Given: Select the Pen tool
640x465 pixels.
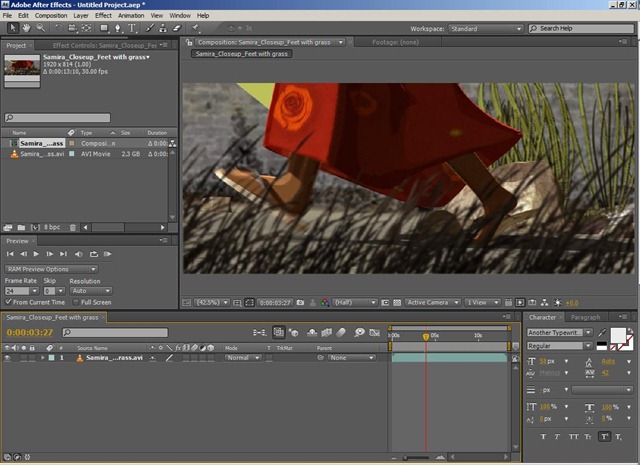Looking at the screenshot, I should (x=118, y=28).
